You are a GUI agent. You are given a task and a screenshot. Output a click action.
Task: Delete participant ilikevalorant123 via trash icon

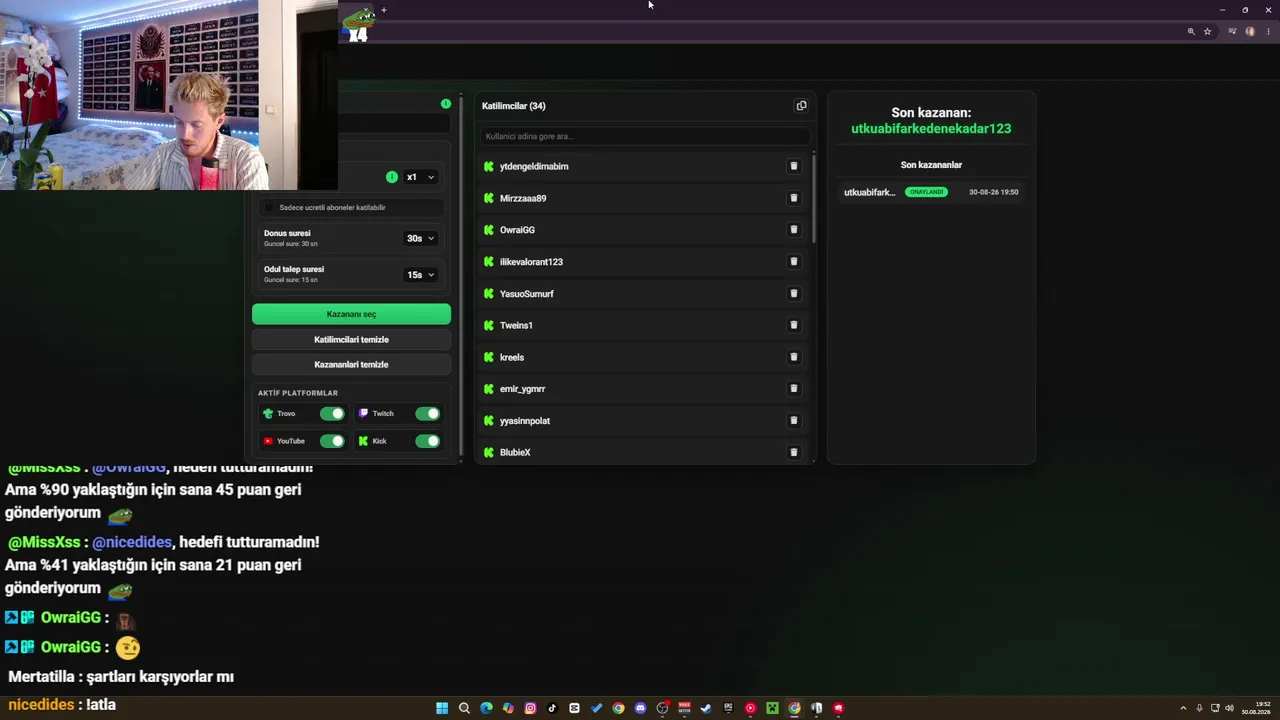click(794, 262)
